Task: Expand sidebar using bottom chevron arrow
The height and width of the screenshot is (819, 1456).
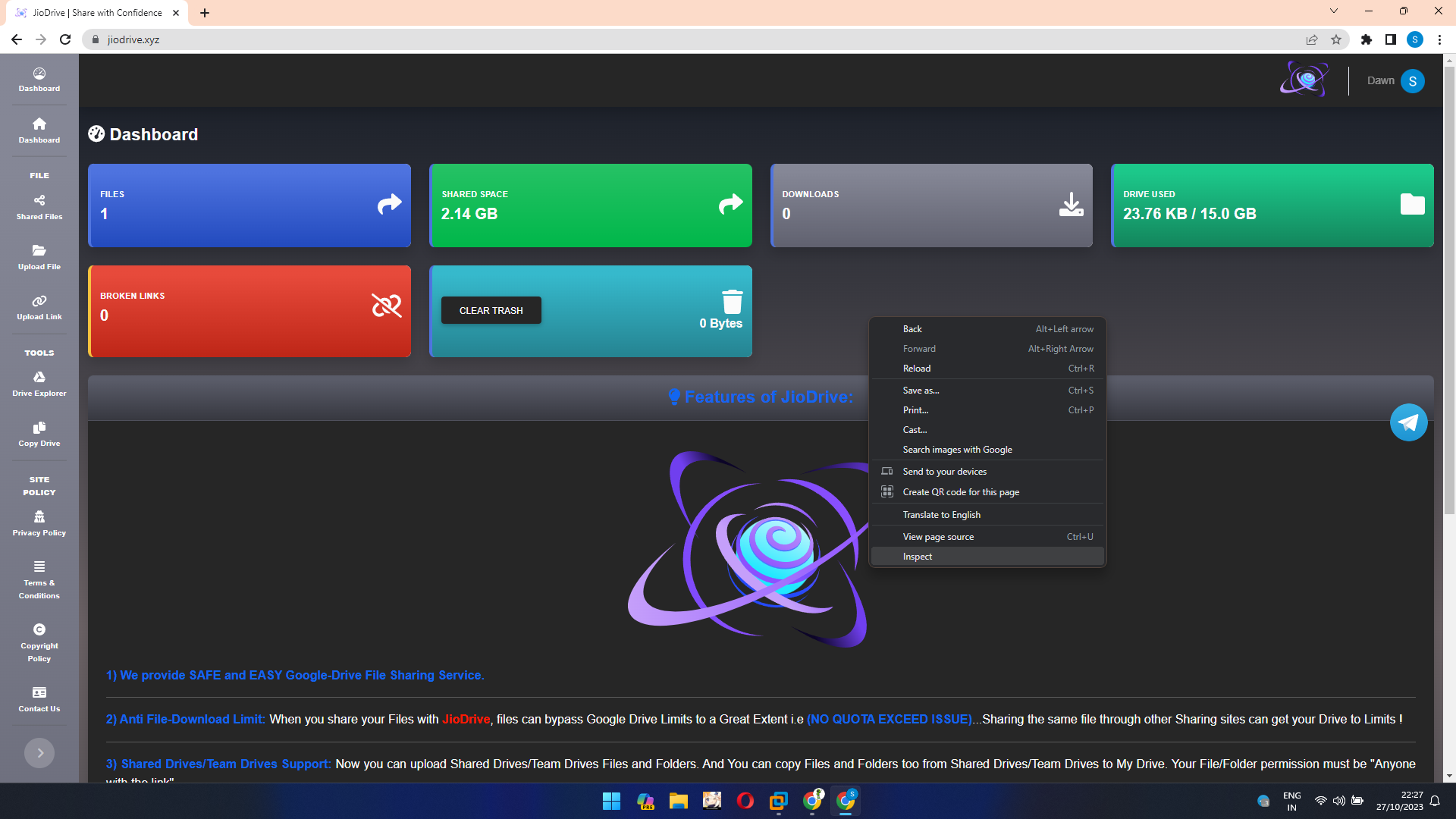Action: 39,753
